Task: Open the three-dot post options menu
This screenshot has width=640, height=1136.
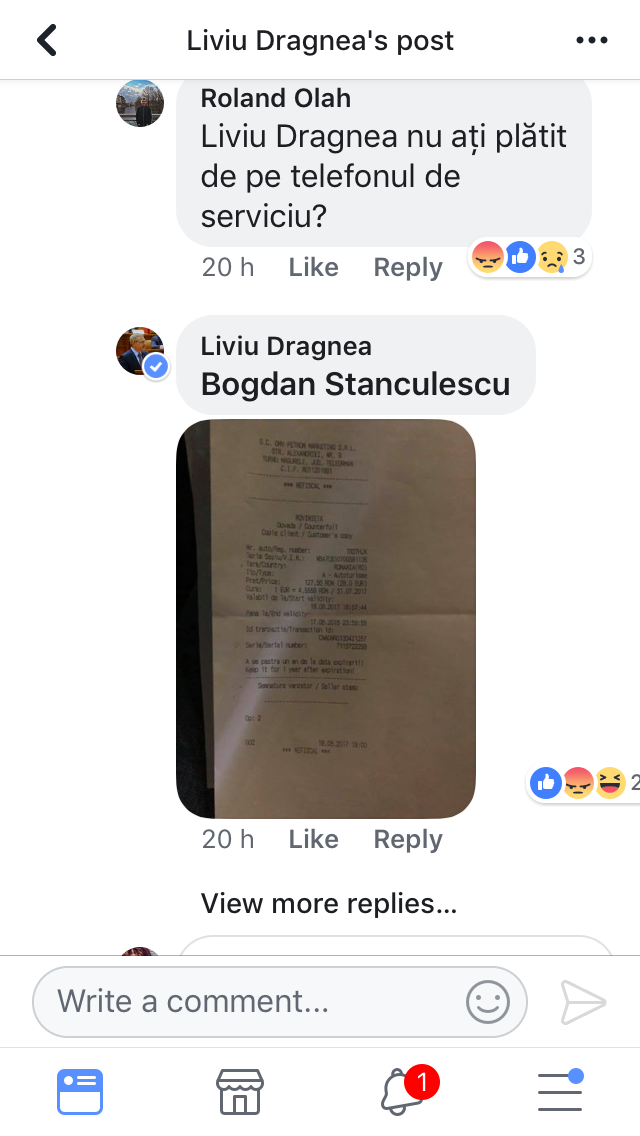Action: pos(591,41)
